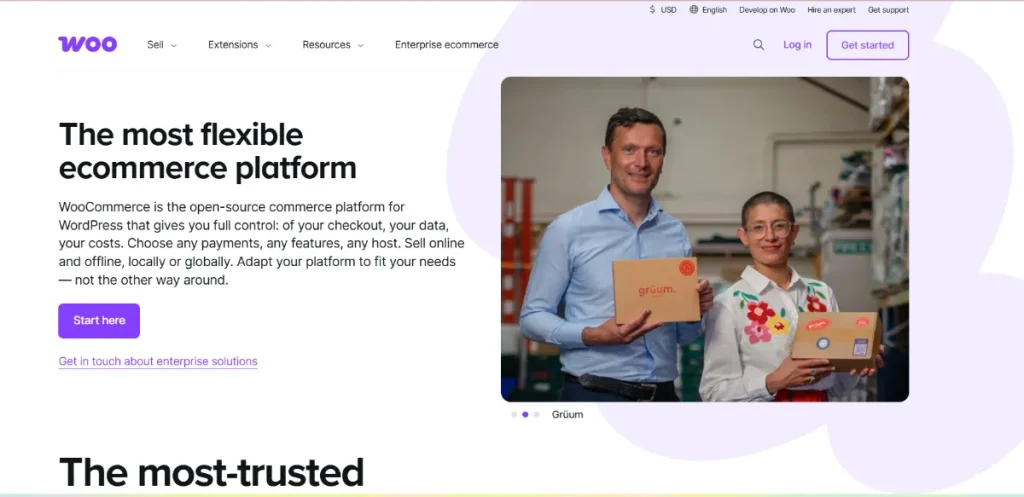Select the first carousel dot

point(514,414)
